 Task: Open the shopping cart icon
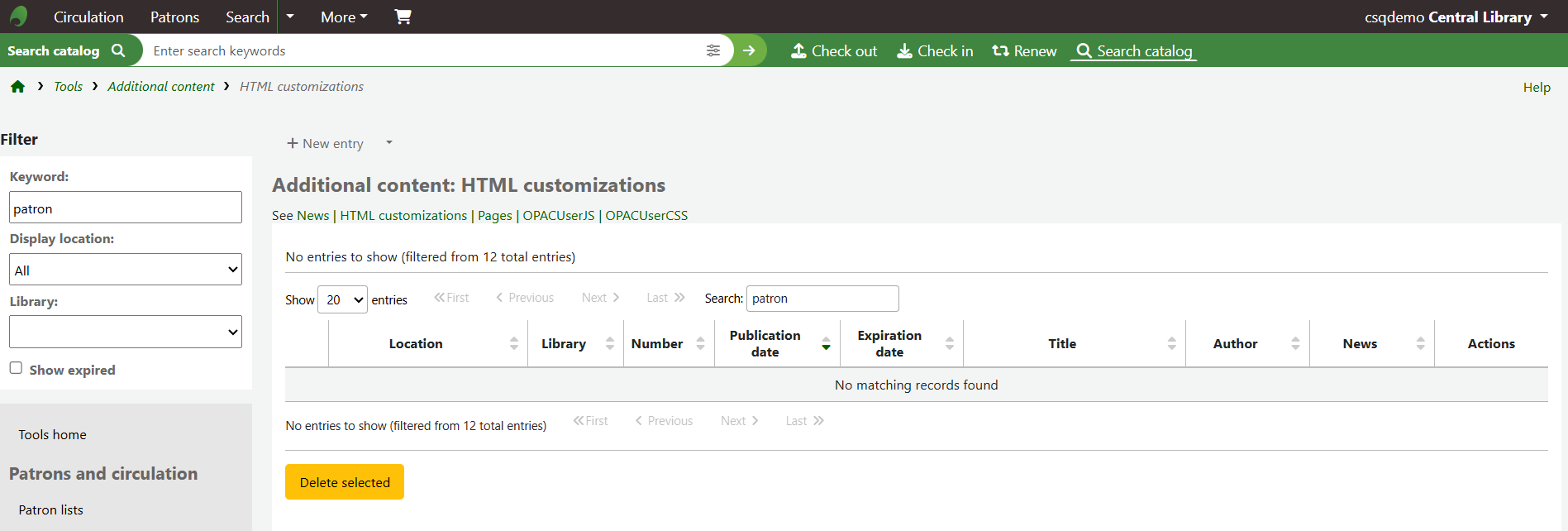pyautogui.click(x=403, y=17)
